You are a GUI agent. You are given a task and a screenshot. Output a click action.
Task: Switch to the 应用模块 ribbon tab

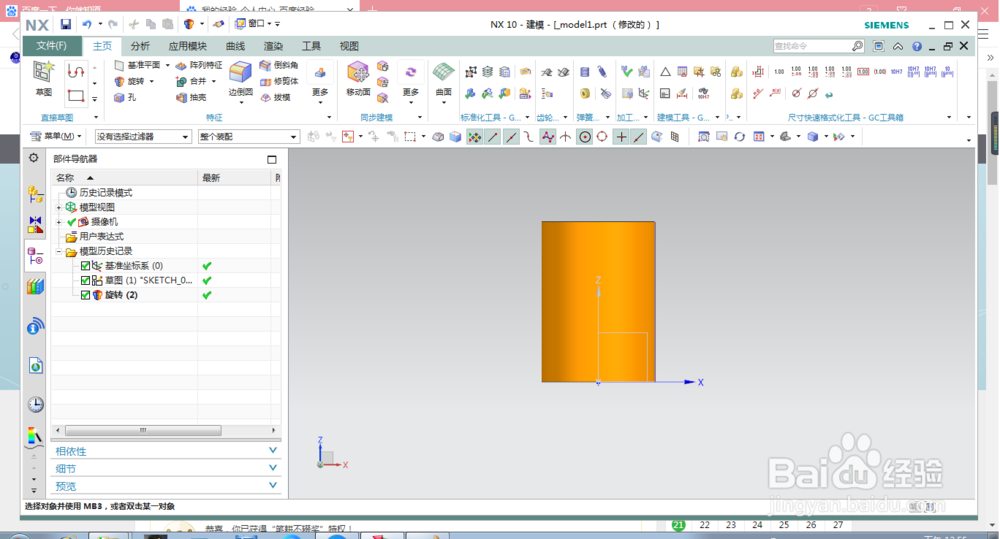coord(188,46)
